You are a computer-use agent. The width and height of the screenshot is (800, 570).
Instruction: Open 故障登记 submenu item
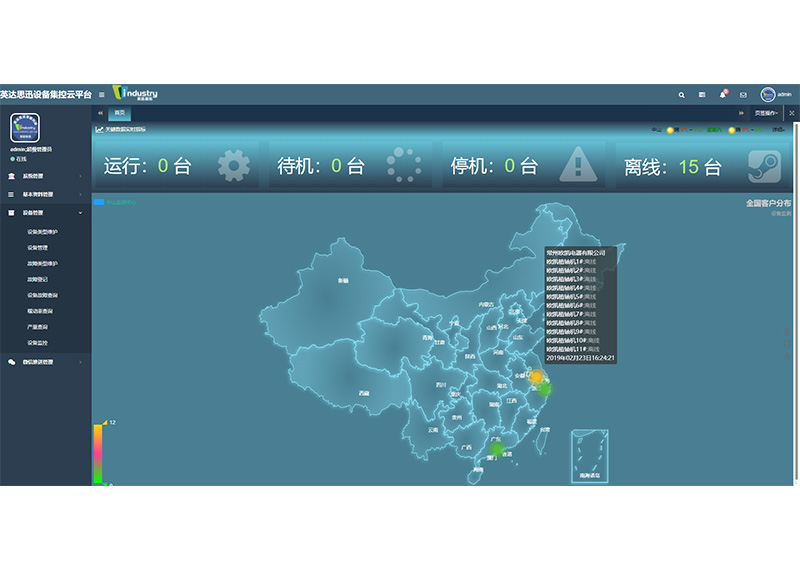[x=37, y=280]
